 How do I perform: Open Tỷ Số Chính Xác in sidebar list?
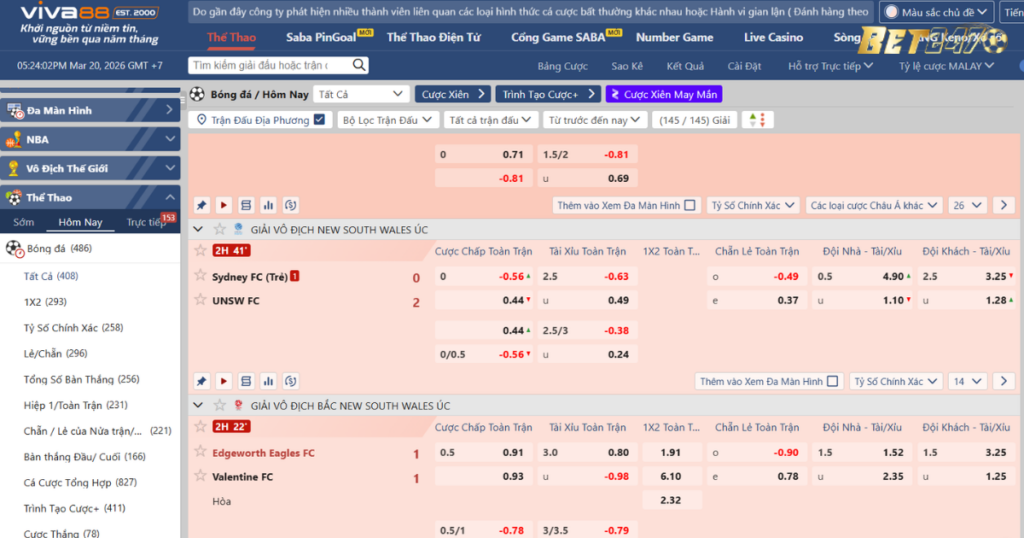click(73, 327)
